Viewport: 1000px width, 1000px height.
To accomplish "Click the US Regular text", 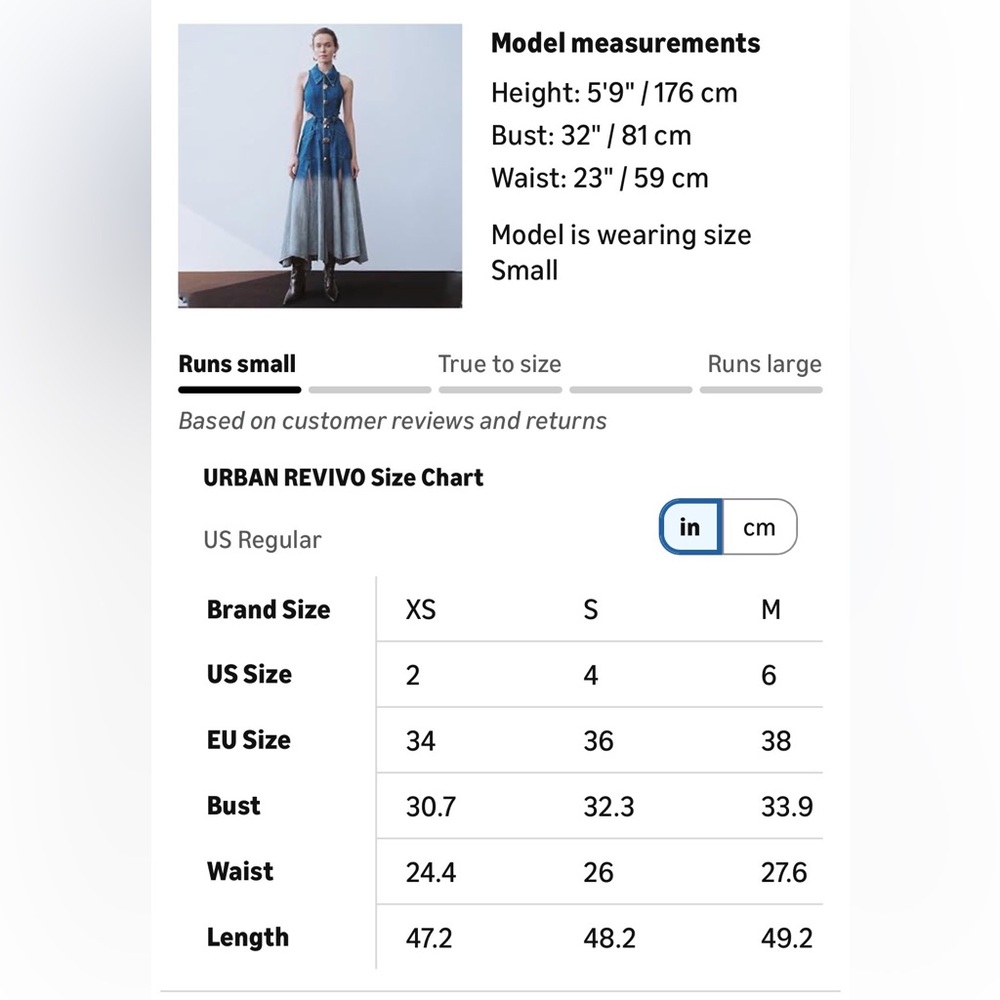I will pyautogui.click(x=262, y=540).
